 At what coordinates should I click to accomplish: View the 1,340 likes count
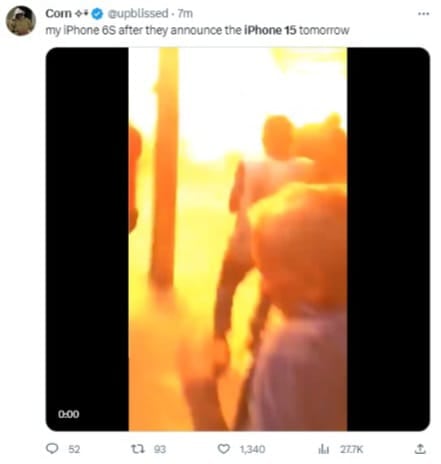[x=253, y=449]
